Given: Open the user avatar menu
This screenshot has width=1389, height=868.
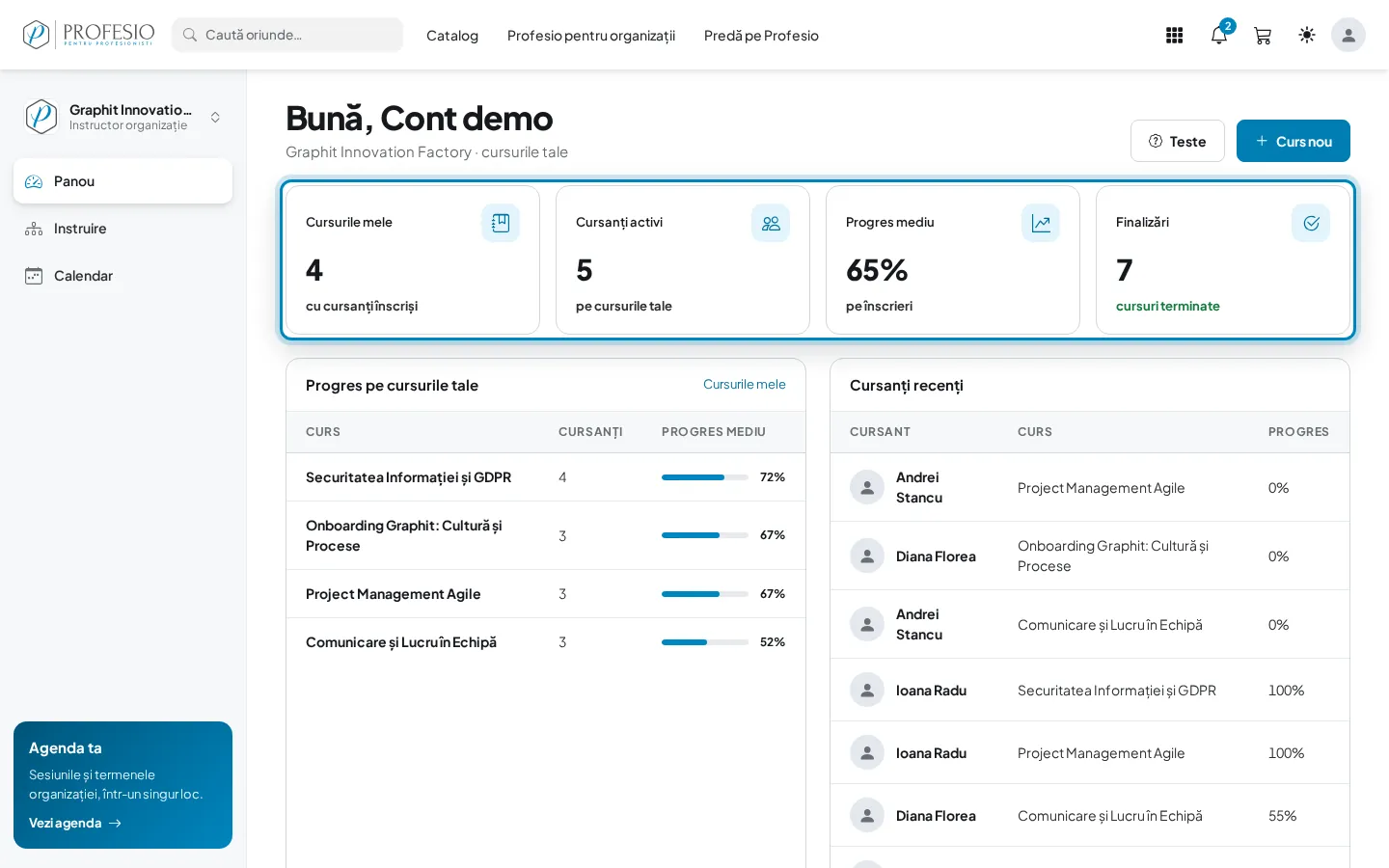Looking at the screenshot, I should [x=1348, y=35].
